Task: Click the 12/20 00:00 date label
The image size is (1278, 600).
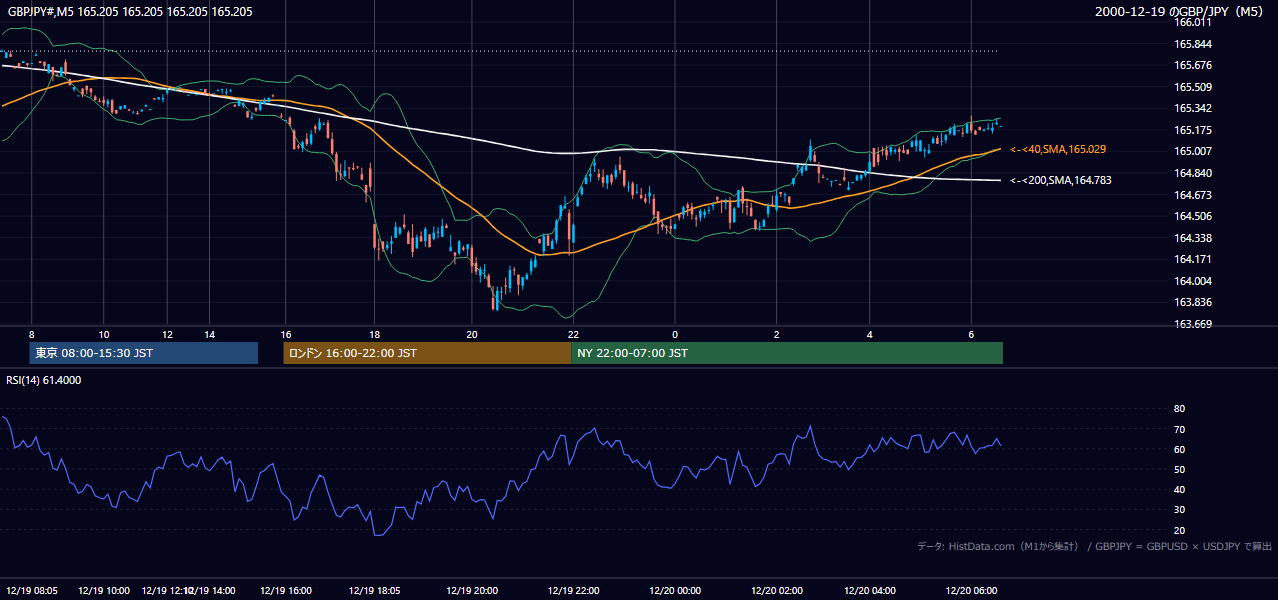Action: click(x=675, y=591)
